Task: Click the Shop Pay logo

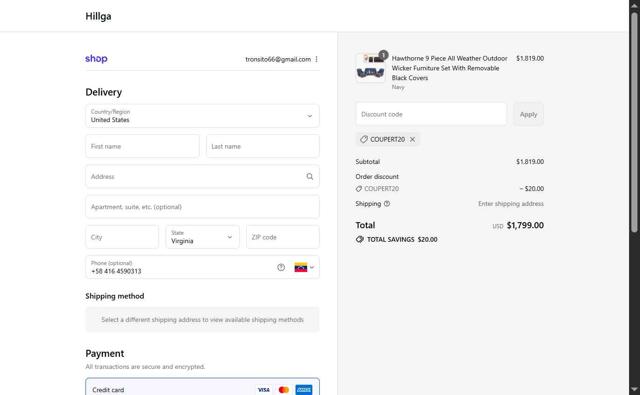Action: coord(96,59)
